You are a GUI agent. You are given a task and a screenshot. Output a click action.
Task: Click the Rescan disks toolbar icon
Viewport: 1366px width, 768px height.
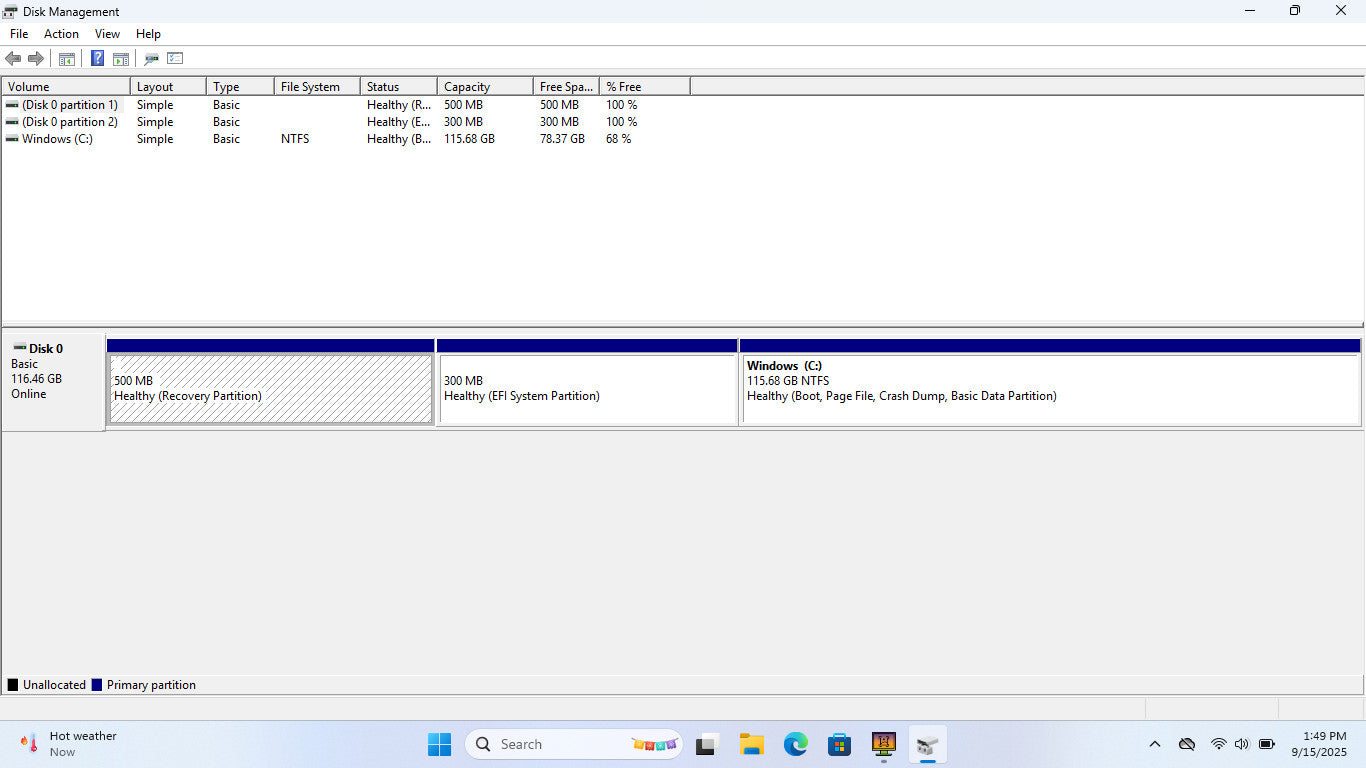pyautogui.click(x=151, y=59)
